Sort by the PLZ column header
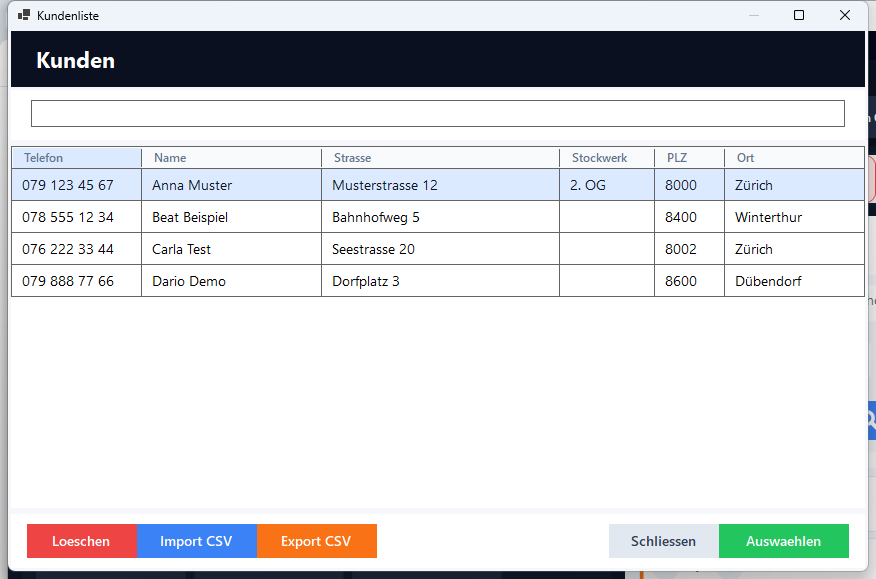 point(689,158)
